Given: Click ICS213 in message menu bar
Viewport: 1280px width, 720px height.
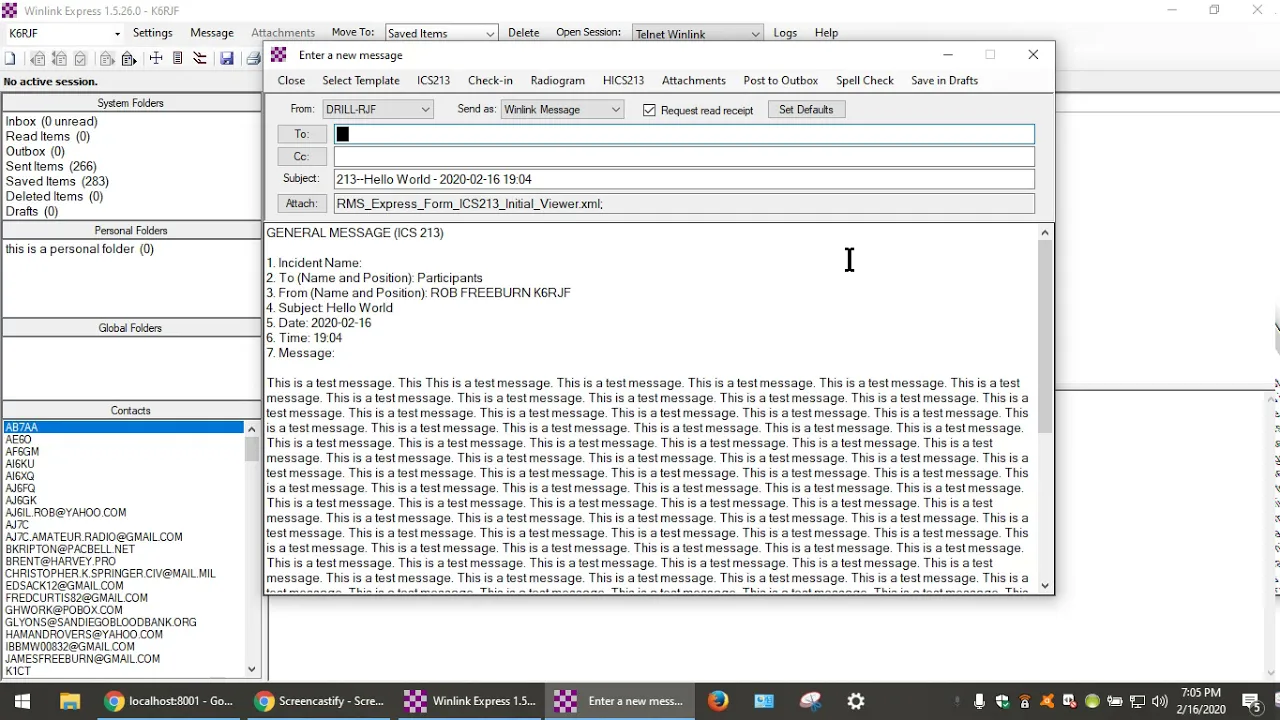Looking at the screenshot, I should pyautogui.click(x=434, y=80).
